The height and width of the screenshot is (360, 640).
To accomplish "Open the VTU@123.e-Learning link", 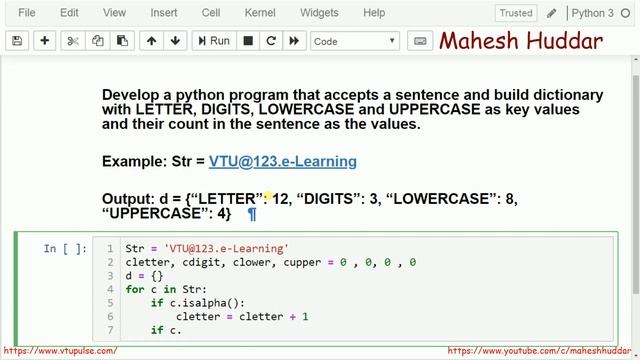I will click(x=282, y=161).
